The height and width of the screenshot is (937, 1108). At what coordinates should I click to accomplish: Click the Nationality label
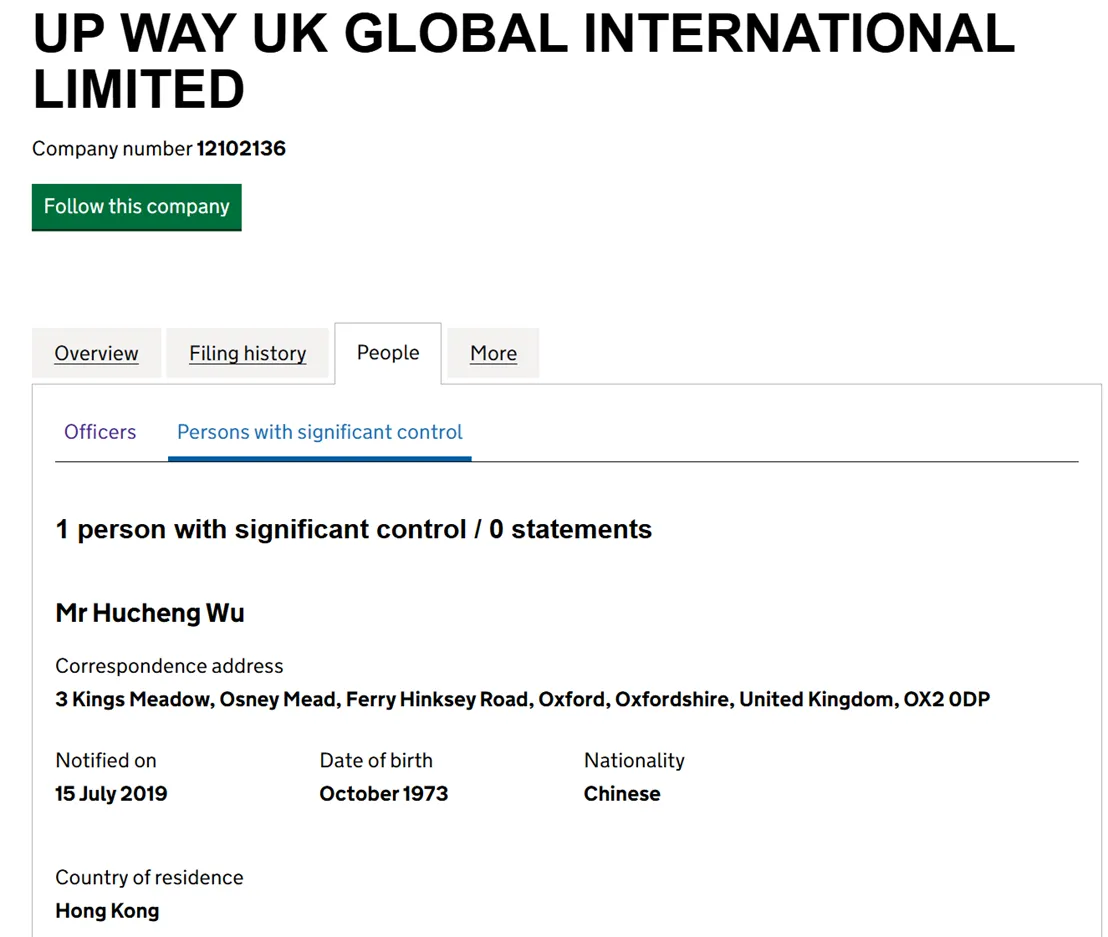click(634, 760)
